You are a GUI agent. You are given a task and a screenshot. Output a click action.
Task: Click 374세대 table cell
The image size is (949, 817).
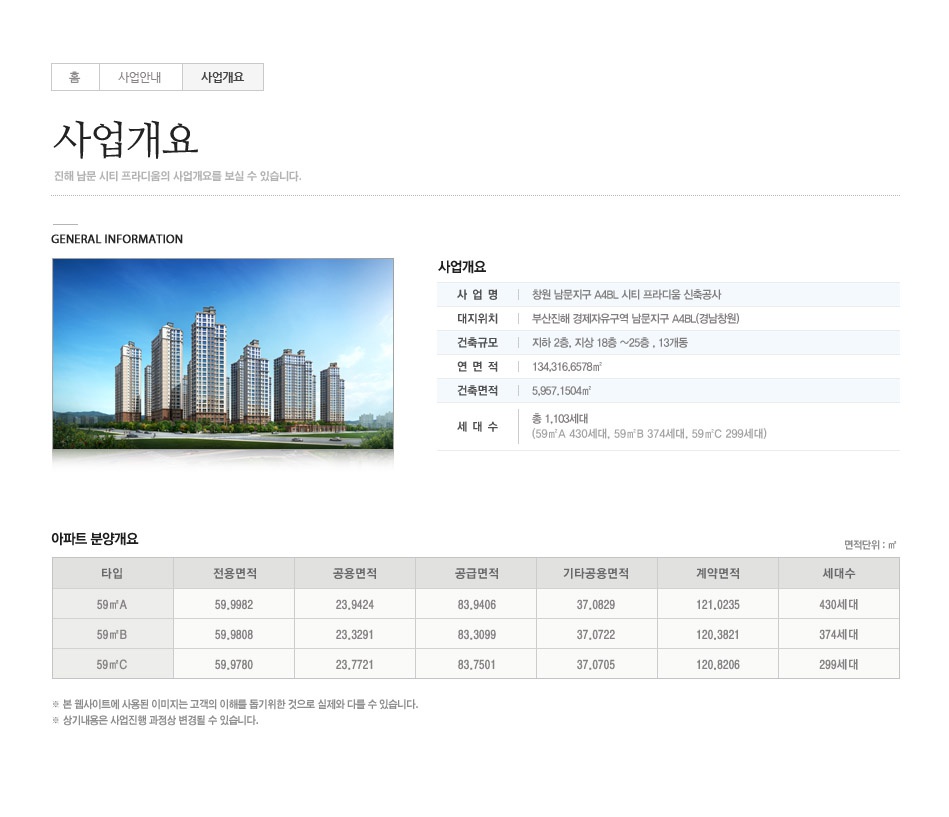pyautogui.click(x=839, y=634)
